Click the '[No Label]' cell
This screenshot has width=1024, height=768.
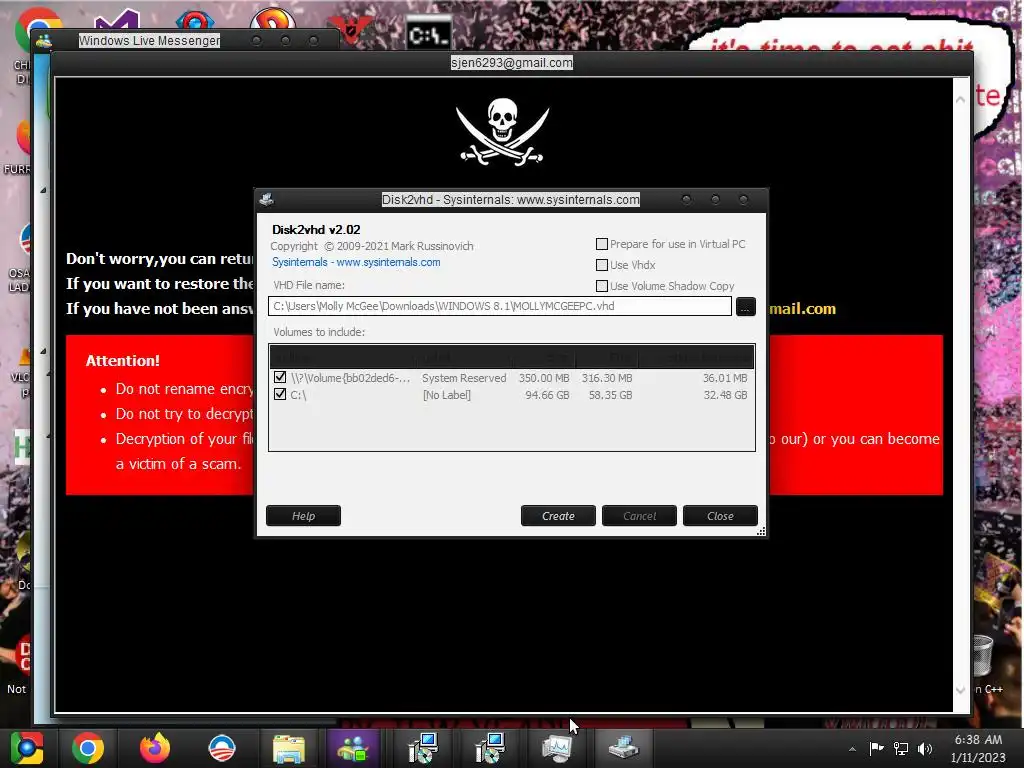point(447,395)
